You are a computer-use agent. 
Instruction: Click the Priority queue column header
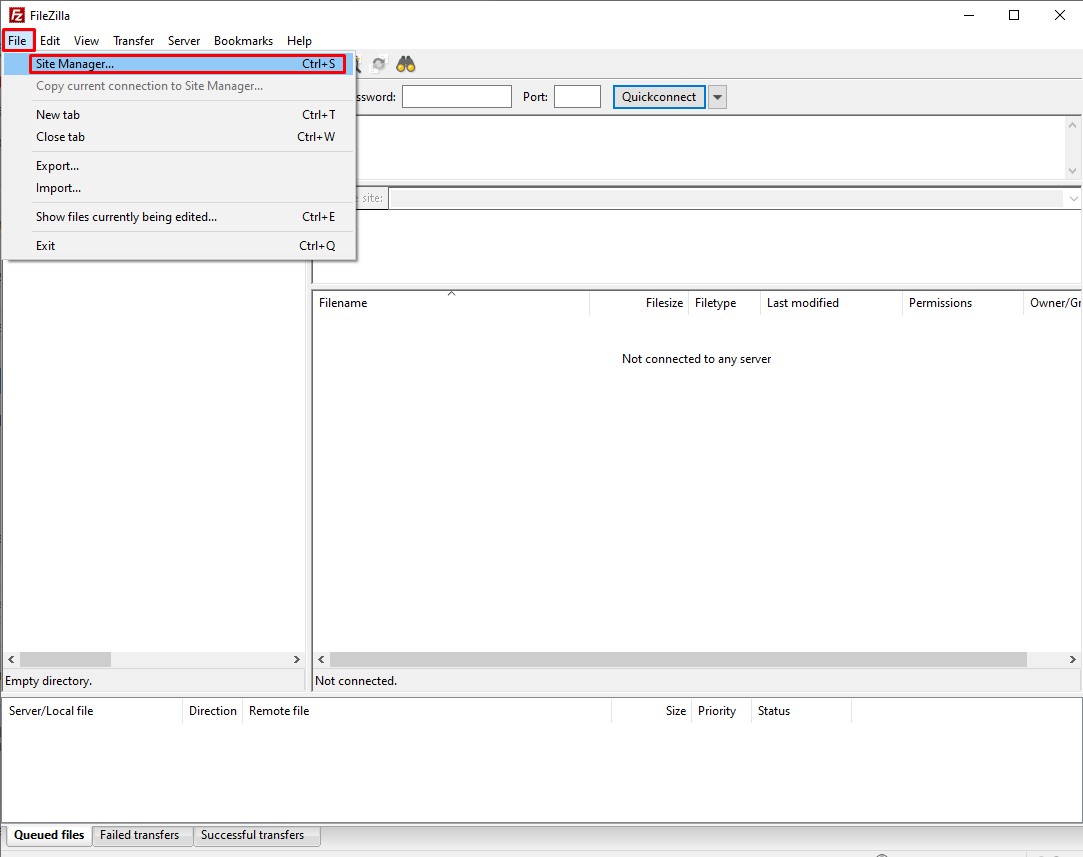721,711
